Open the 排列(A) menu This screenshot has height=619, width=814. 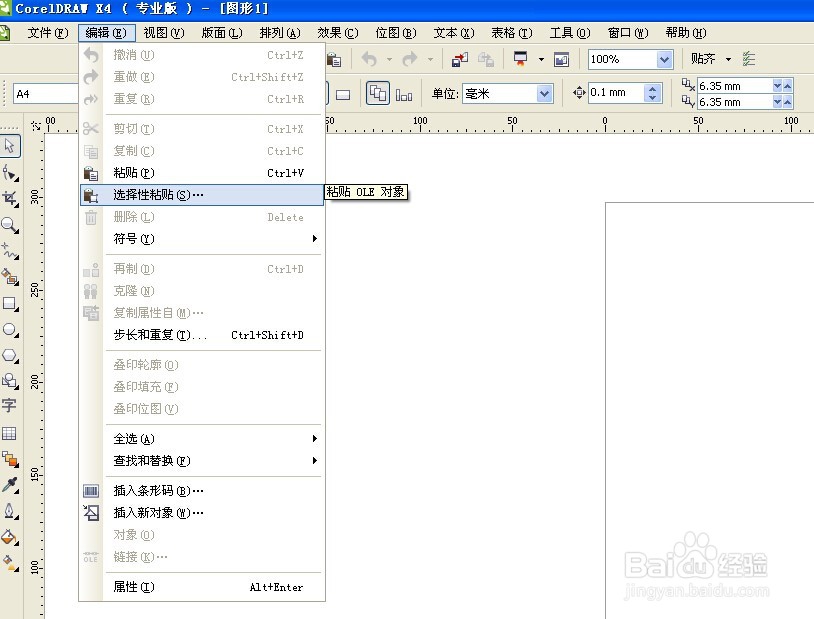(x=280, y=33)
